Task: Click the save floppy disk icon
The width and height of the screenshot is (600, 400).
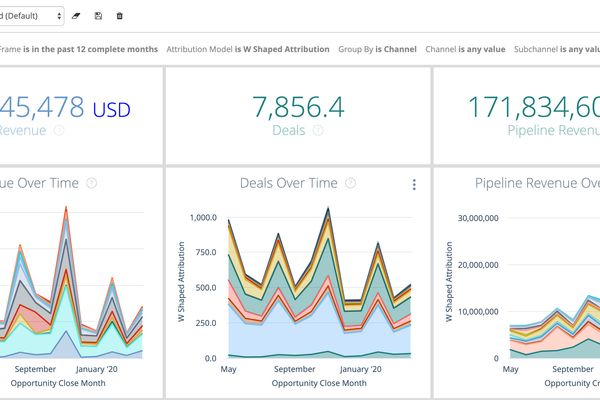Action: [98, 16]
